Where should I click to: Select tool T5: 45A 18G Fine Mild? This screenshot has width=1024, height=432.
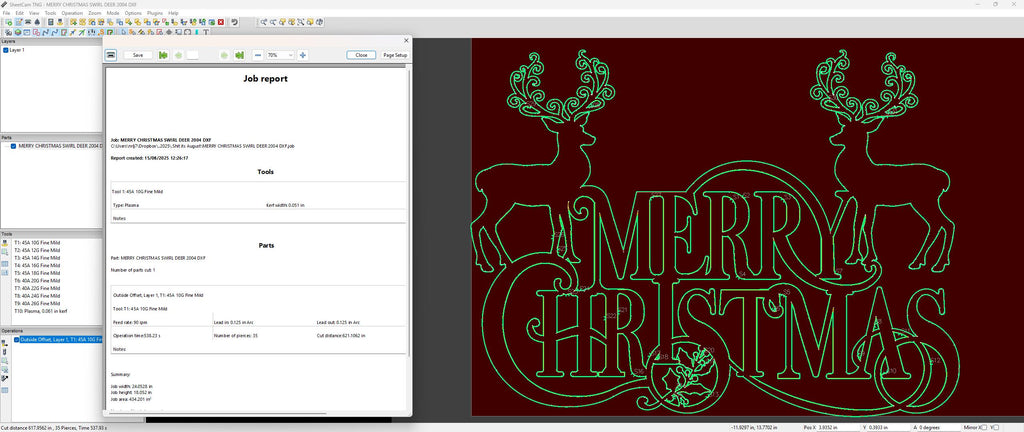click(37, 273)
